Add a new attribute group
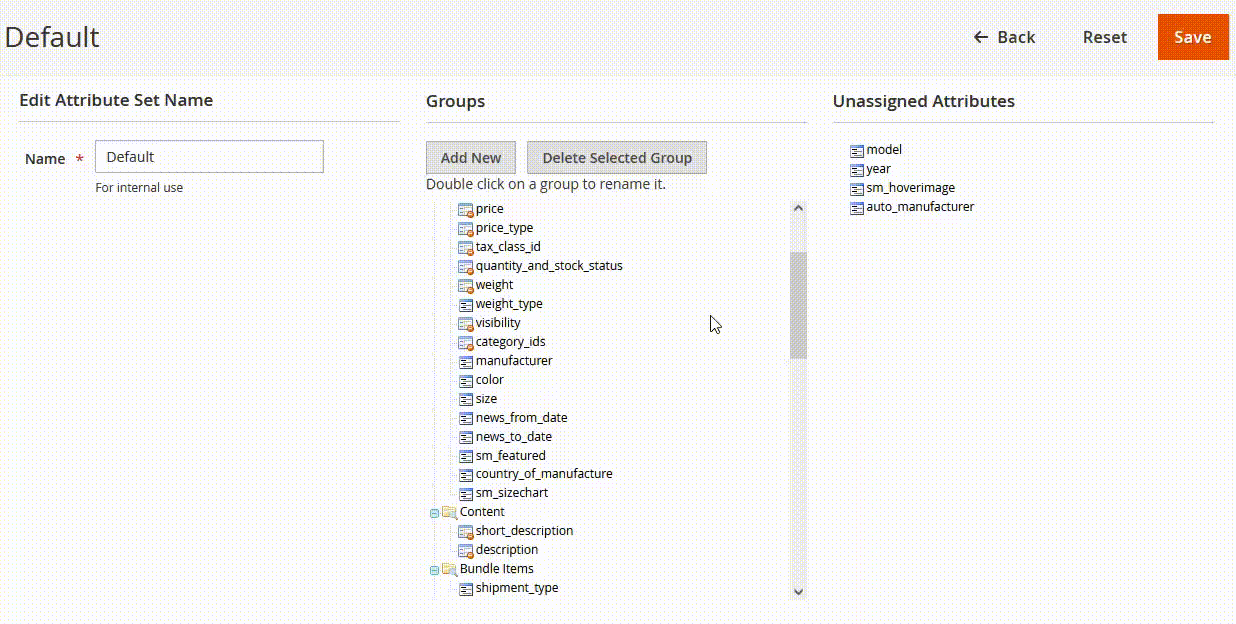The width and height of the screenshot is (1236, 624). (x=471, y=158)
